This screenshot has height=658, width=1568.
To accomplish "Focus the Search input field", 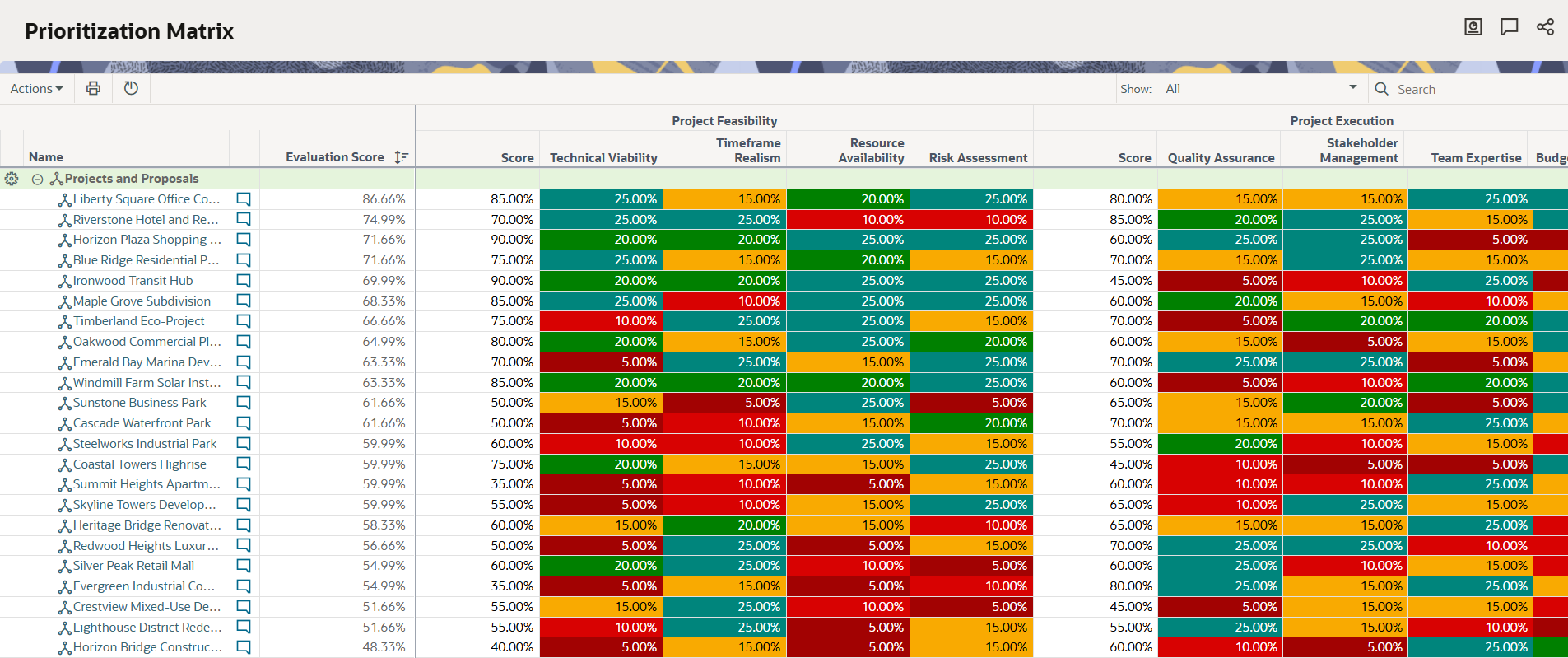I will pos(1477,89).
